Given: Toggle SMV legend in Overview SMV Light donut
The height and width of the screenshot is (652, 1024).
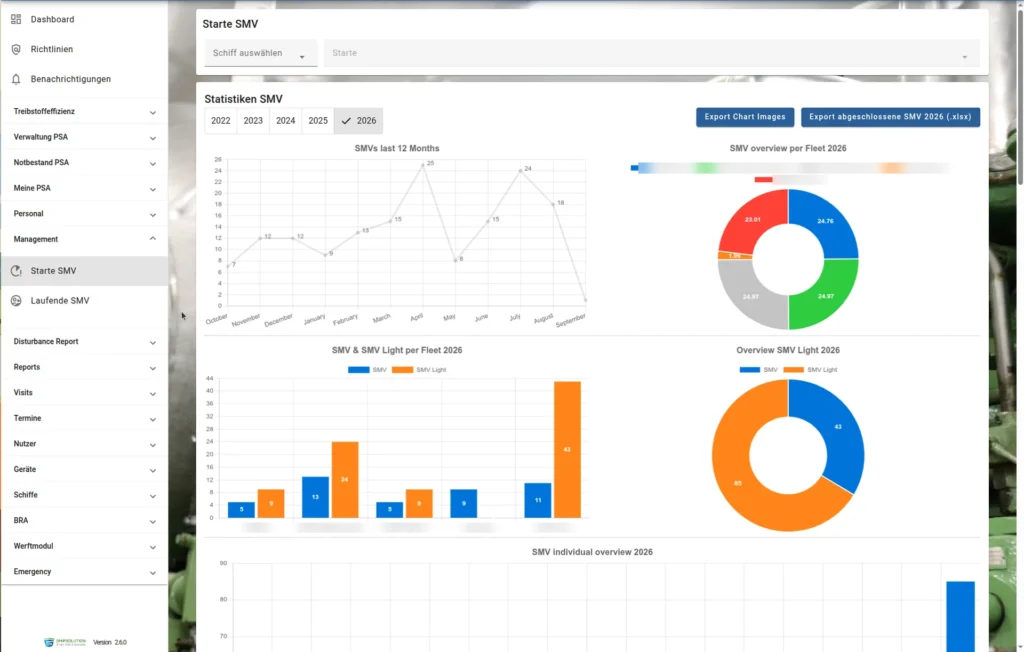Looking at the screenshot, I should coord(758,370).
